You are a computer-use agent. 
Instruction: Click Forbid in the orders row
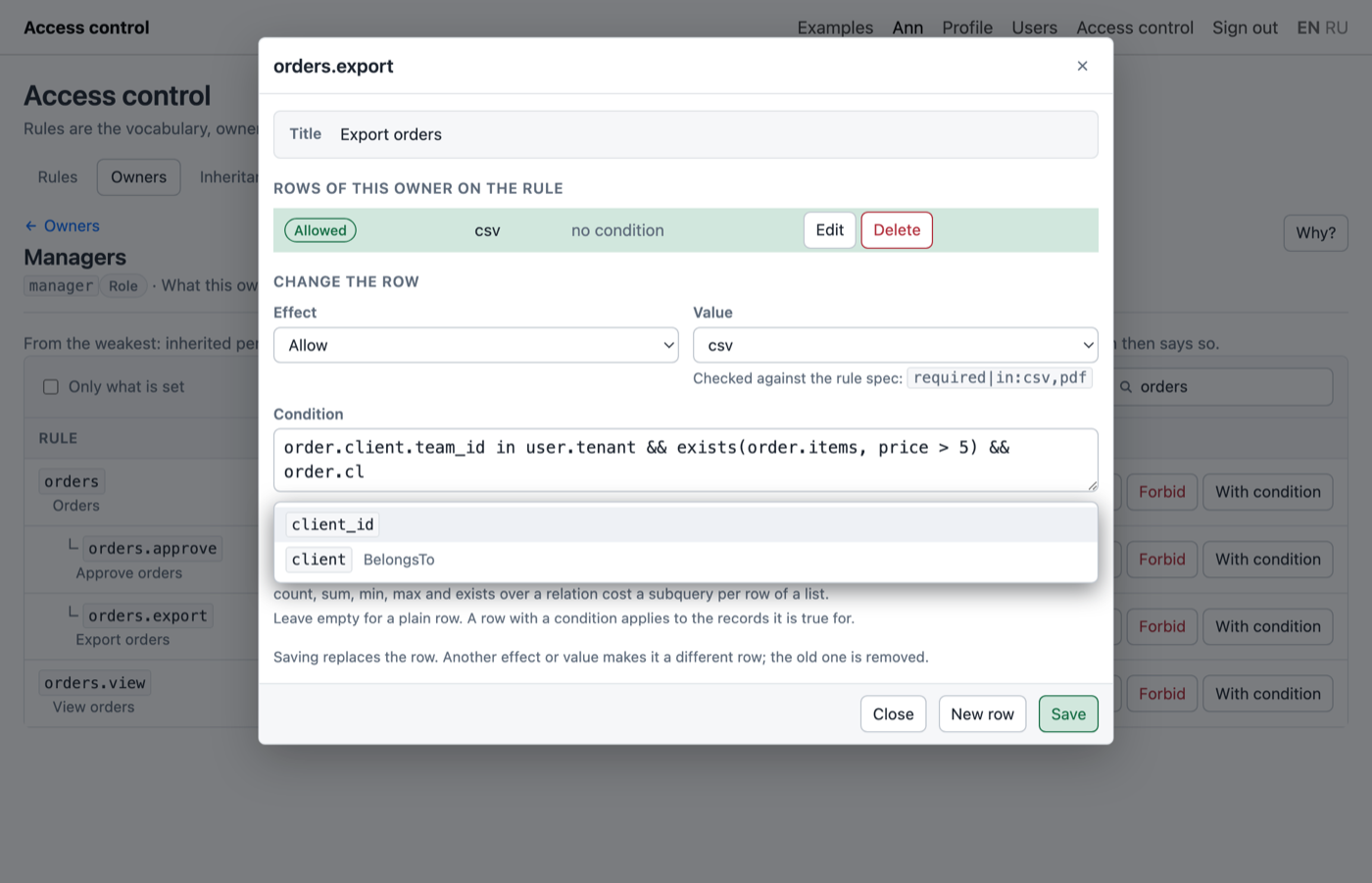(x=1161, y=492)
